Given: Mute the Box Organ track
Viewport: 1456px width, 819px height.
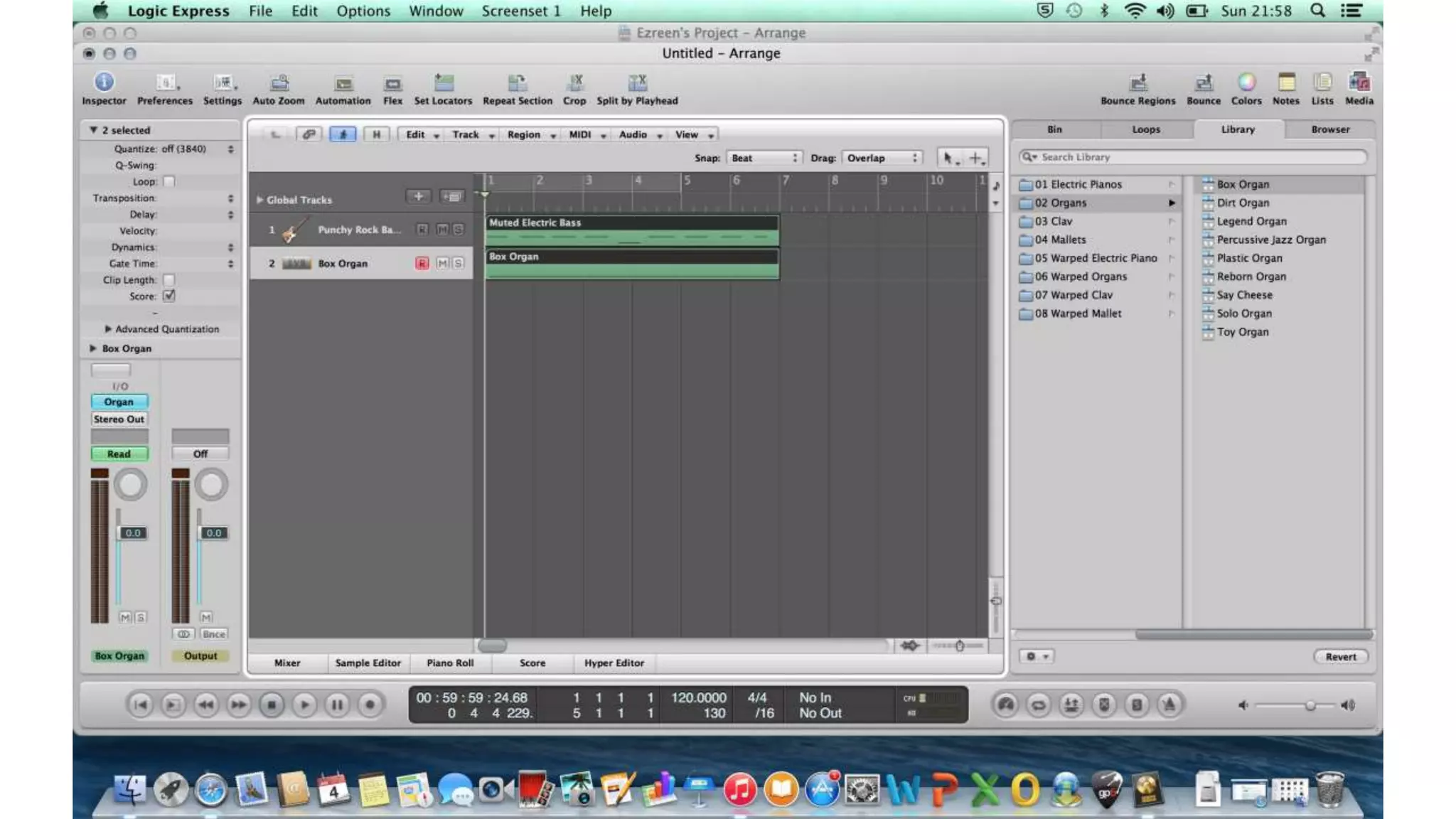Looking at the screenshot, I should (442, 263).
